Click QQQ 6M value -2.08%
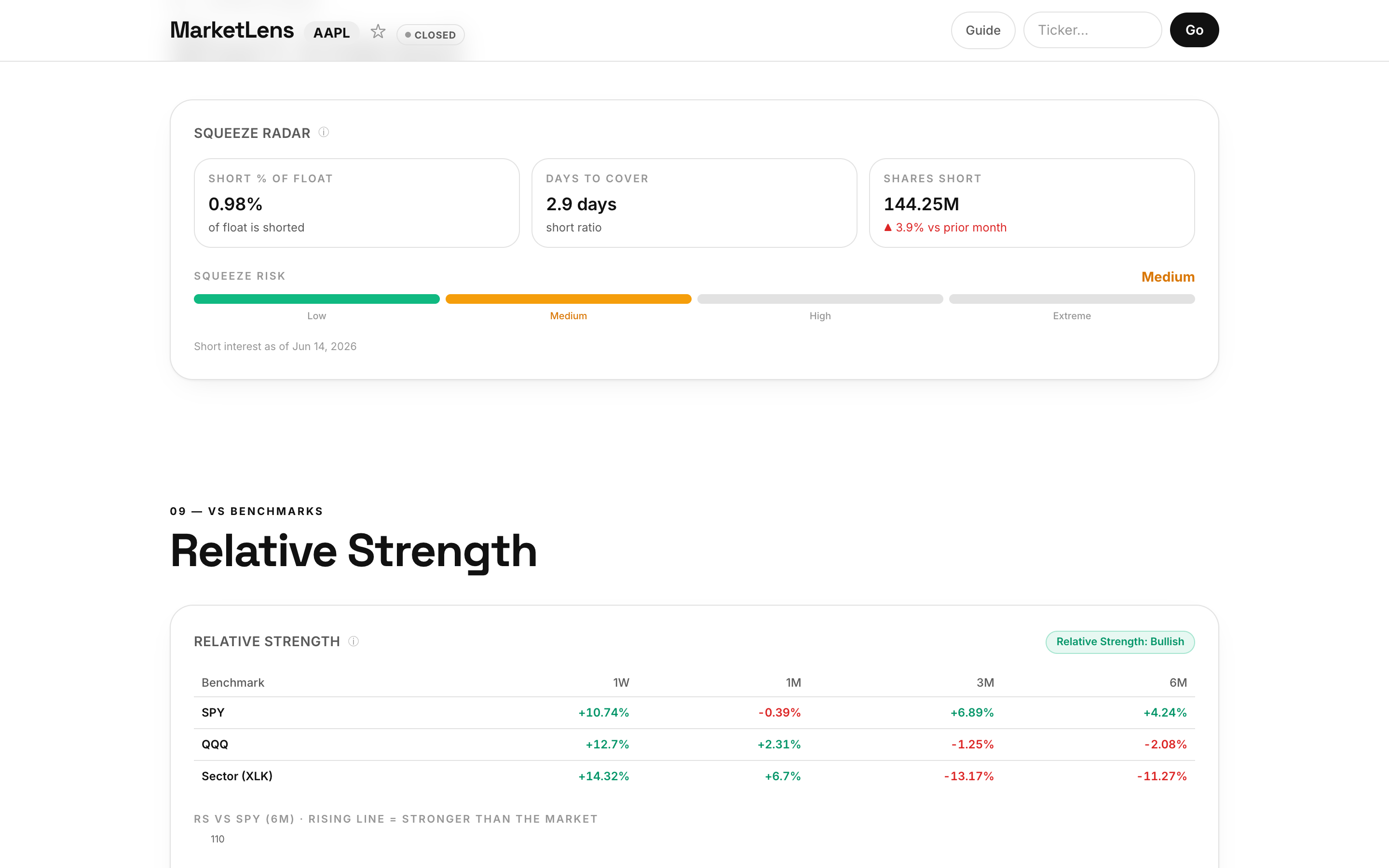Image resolution: width=1389 pixels, height=868 pixels. tap(1165, 745)
